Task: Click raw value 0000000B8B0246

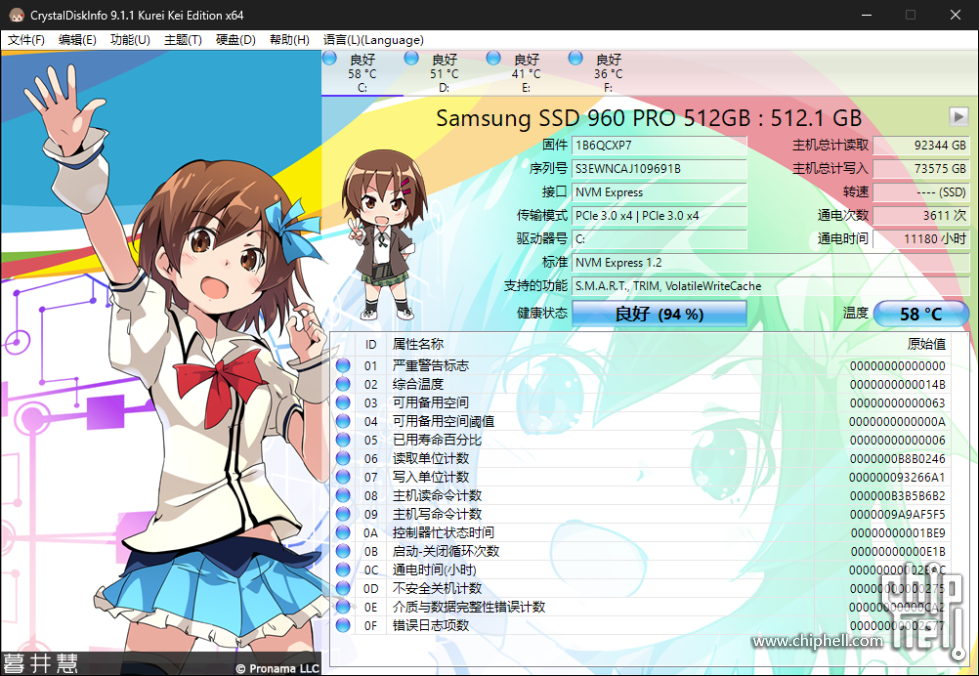Action: [x=898, y=459]
